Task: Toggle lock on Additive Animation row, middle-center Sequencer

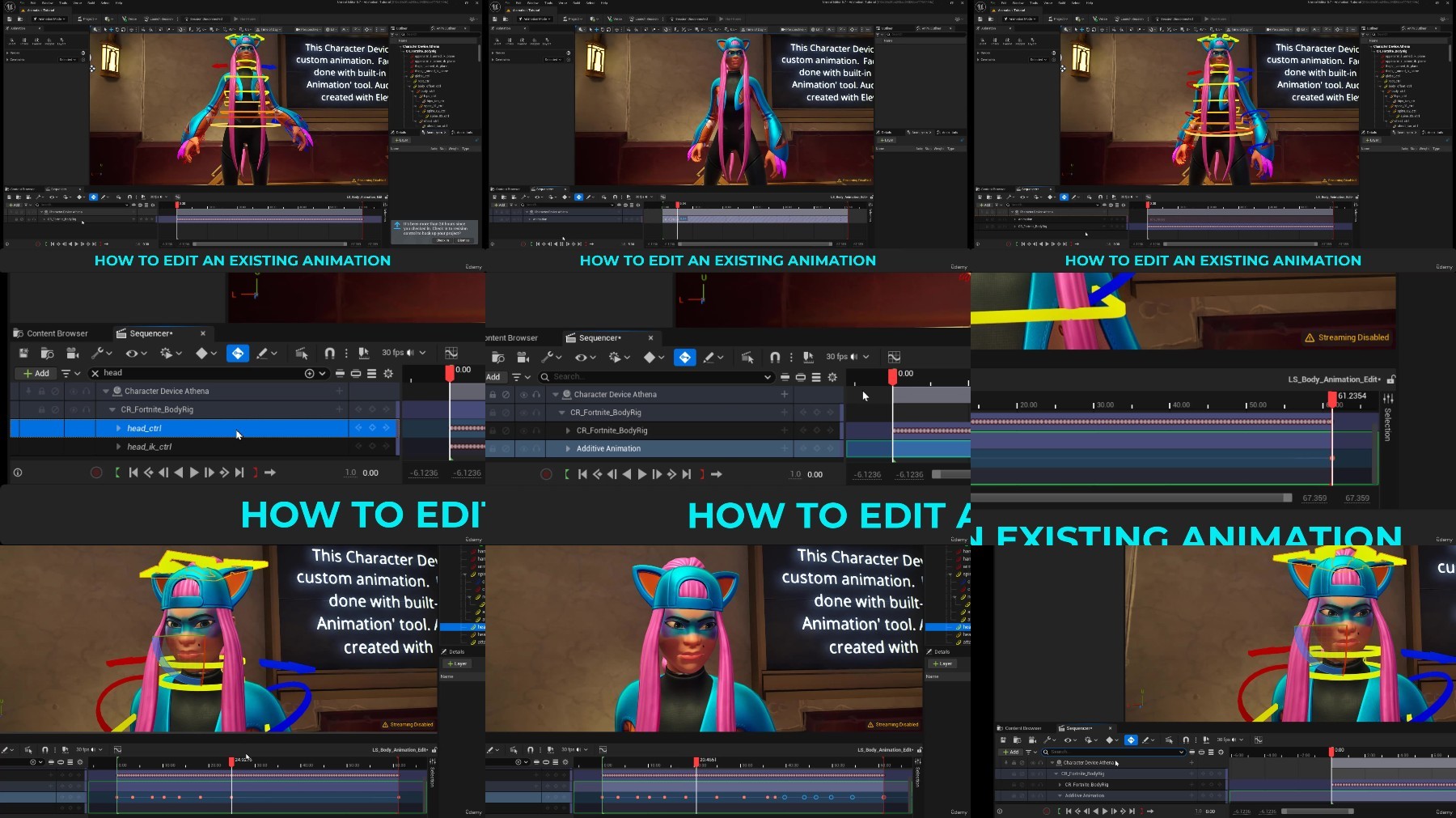Action: click(x=492, y=448)
